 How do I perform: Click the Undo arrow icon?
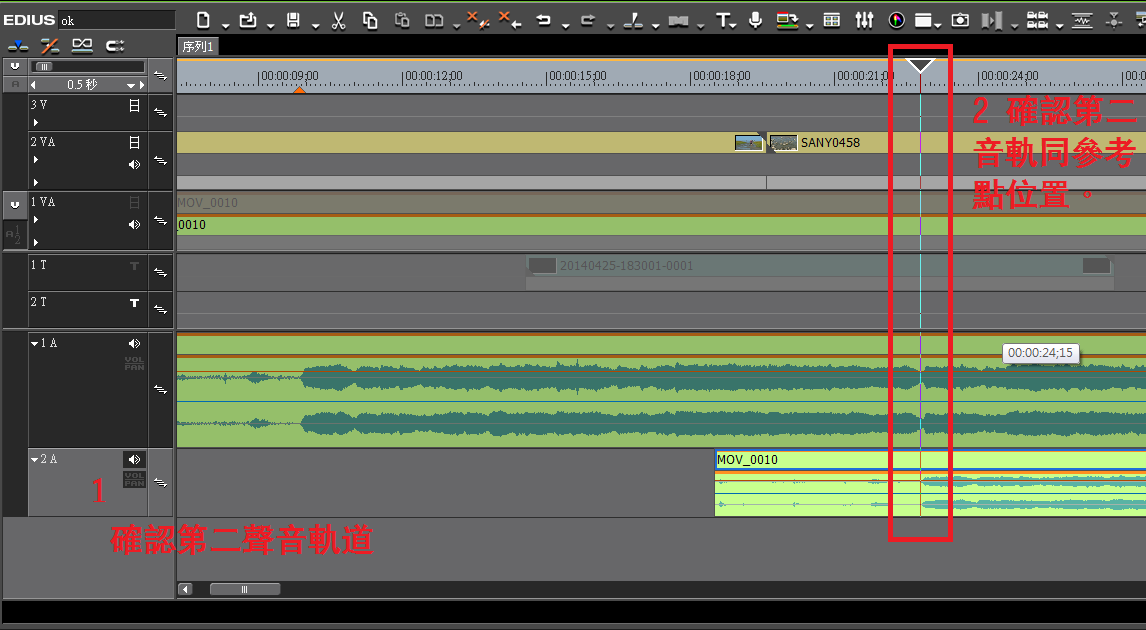tap(544, 20)
